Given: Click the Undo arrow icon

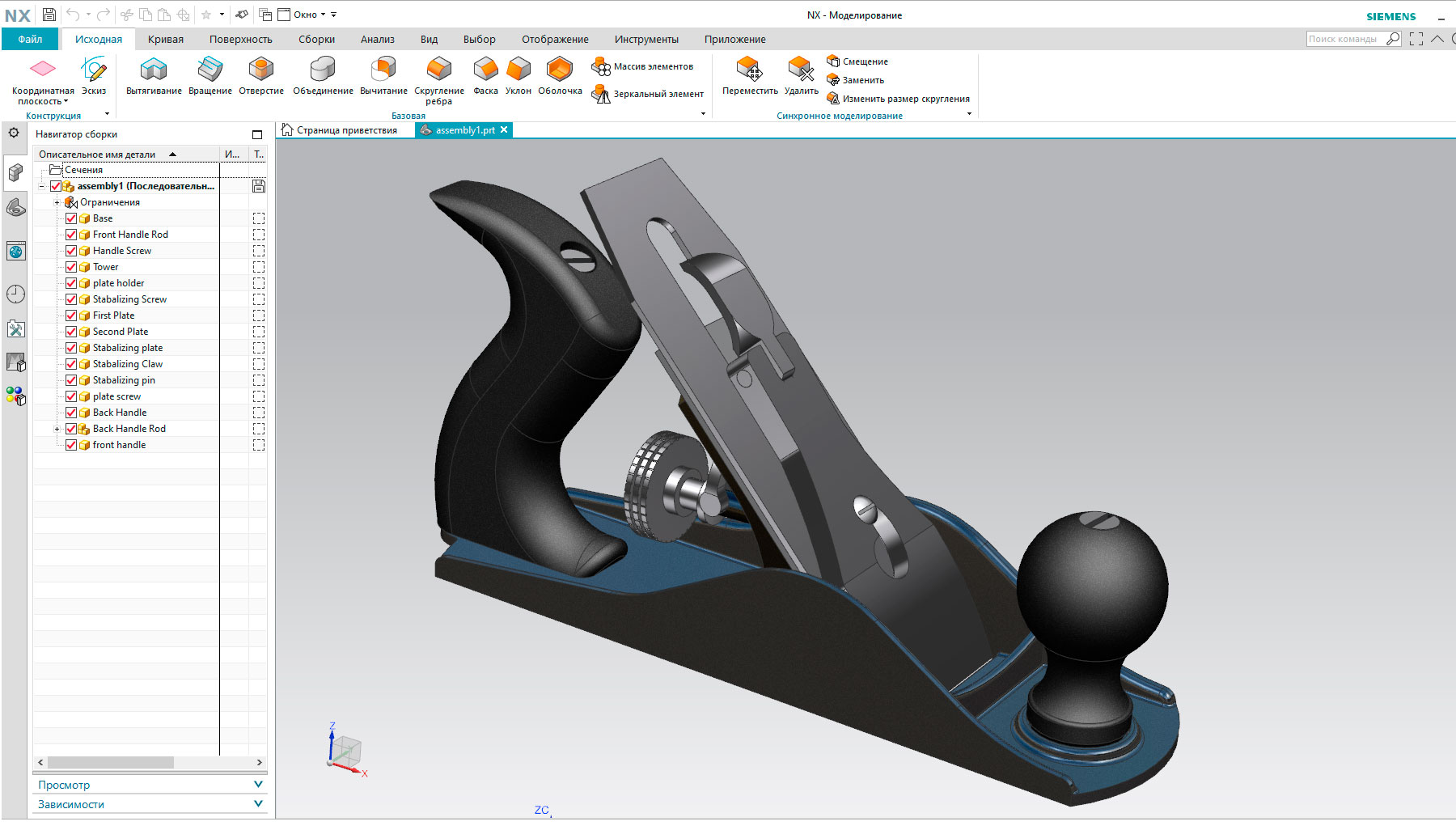Looking at the screenshot, I should [x=73, y=15].
